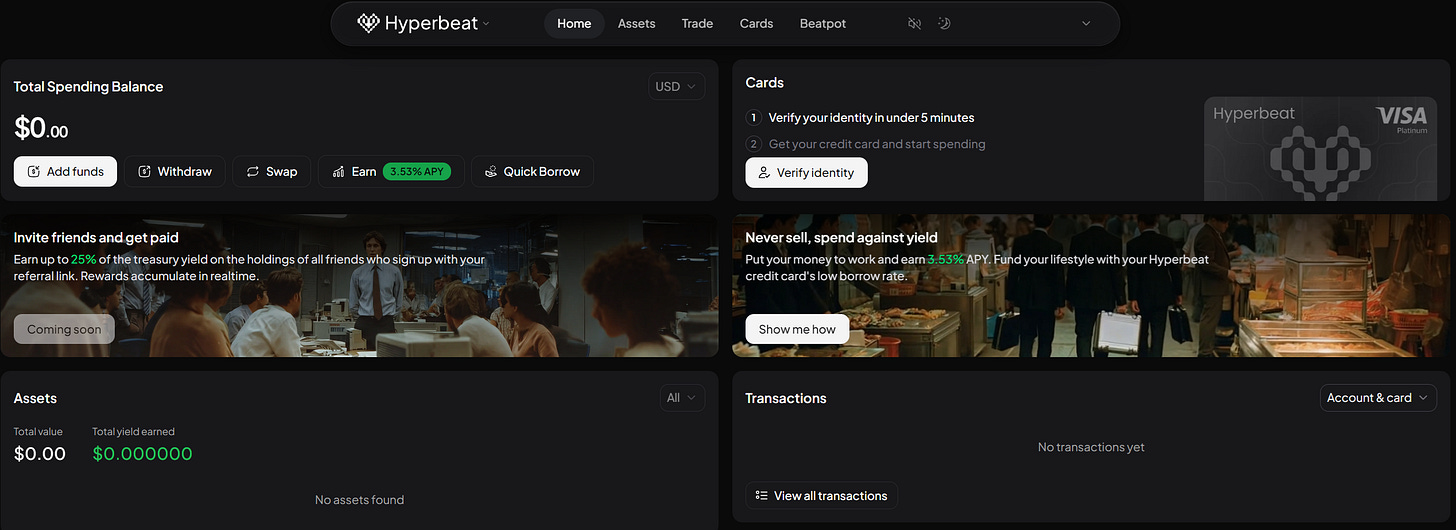The width and height of the screenshot is (1456, 530).
Task: Click the wallet-out icon in Withdraw
Action: 145,171
